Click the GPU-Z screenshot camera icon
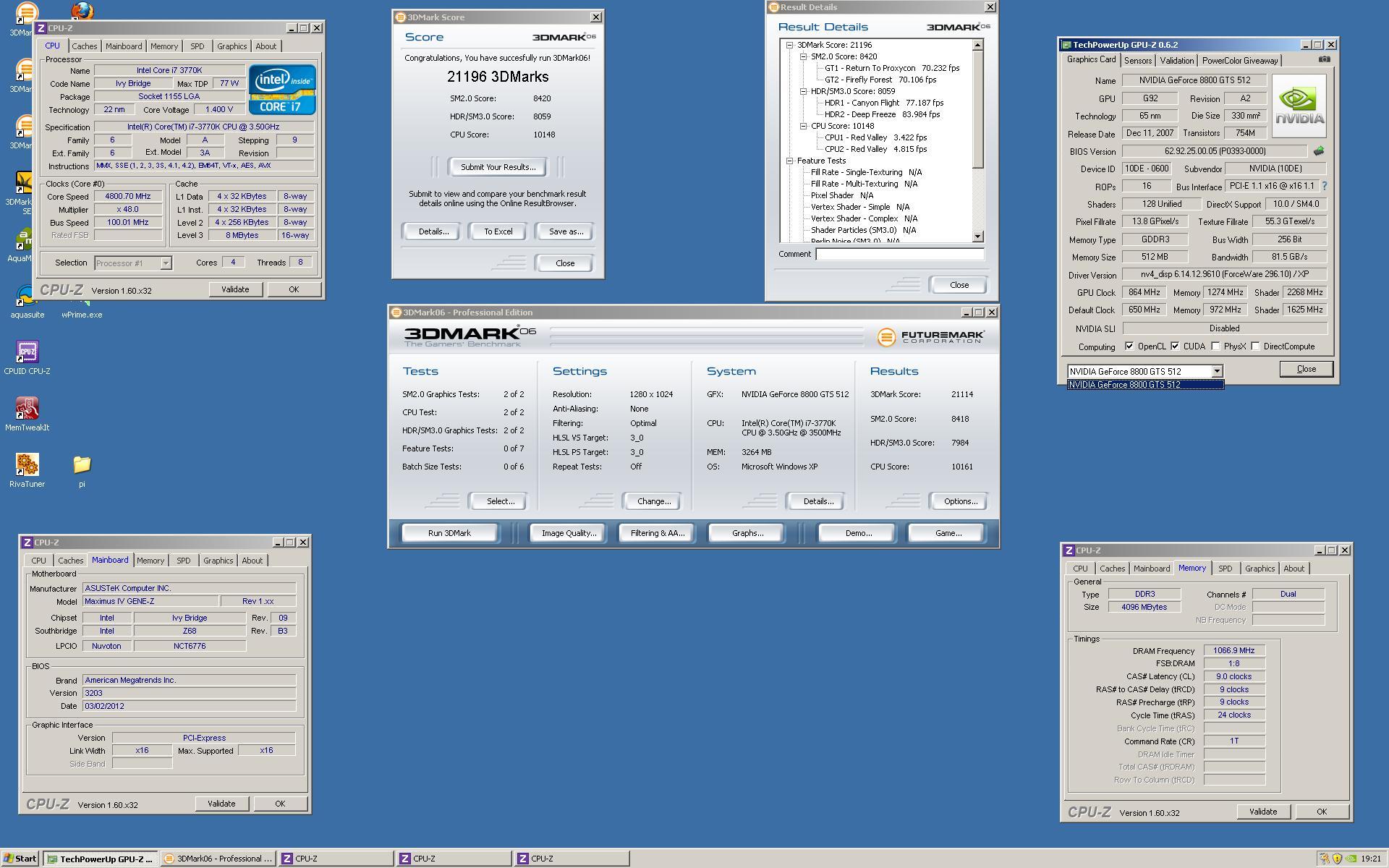This screenshot has height=868, width=1389. 1324,59
